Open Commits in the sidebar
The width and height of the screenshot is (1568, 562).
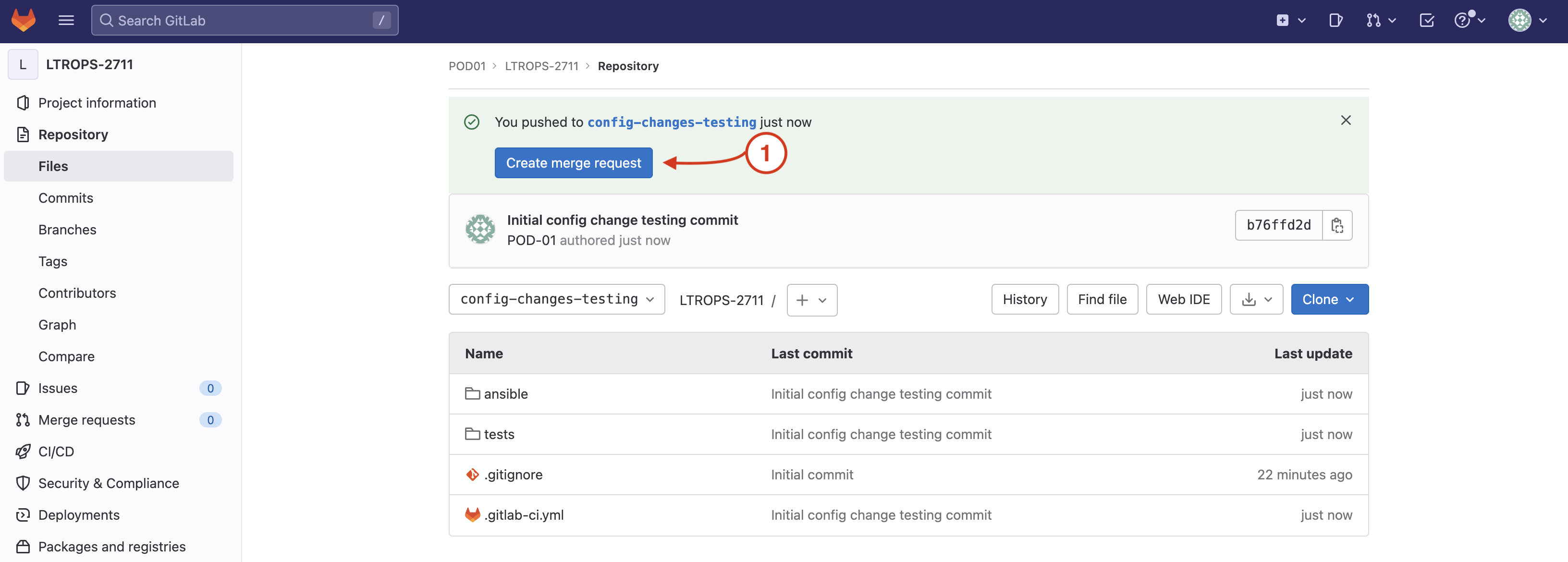pos(66,198)
